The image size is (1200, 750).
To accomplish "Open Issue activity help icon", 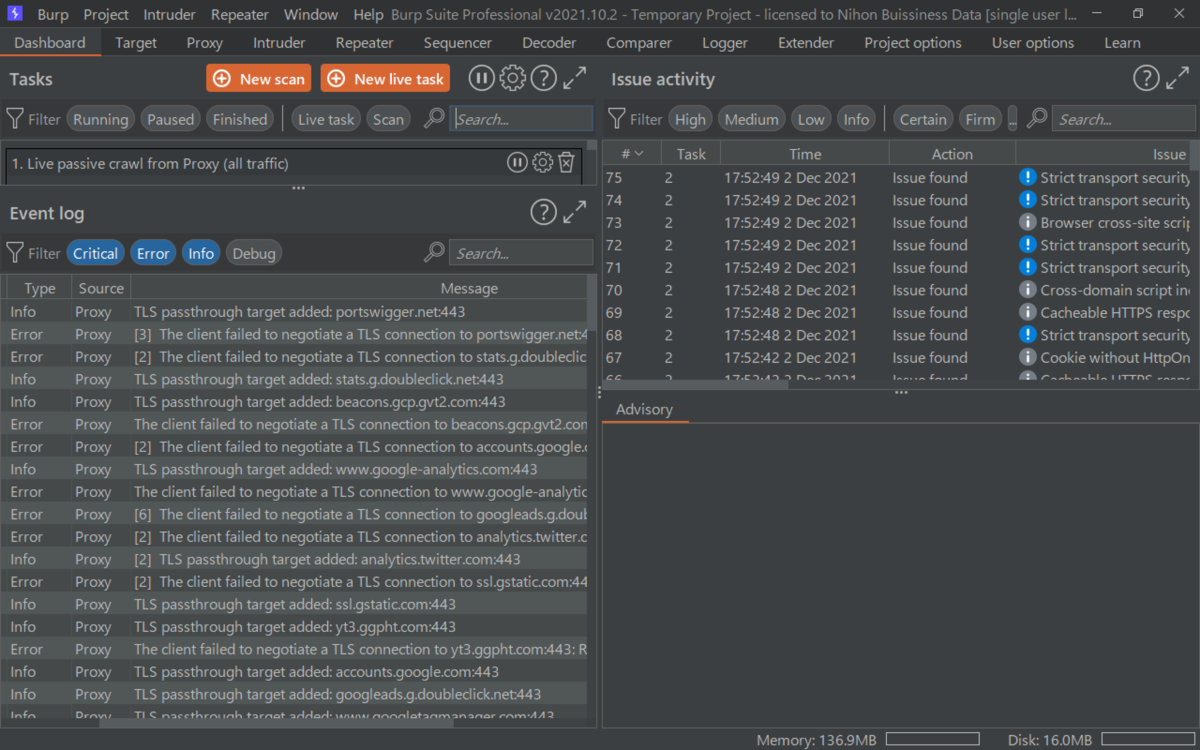I will click(x=1146, y=79).
